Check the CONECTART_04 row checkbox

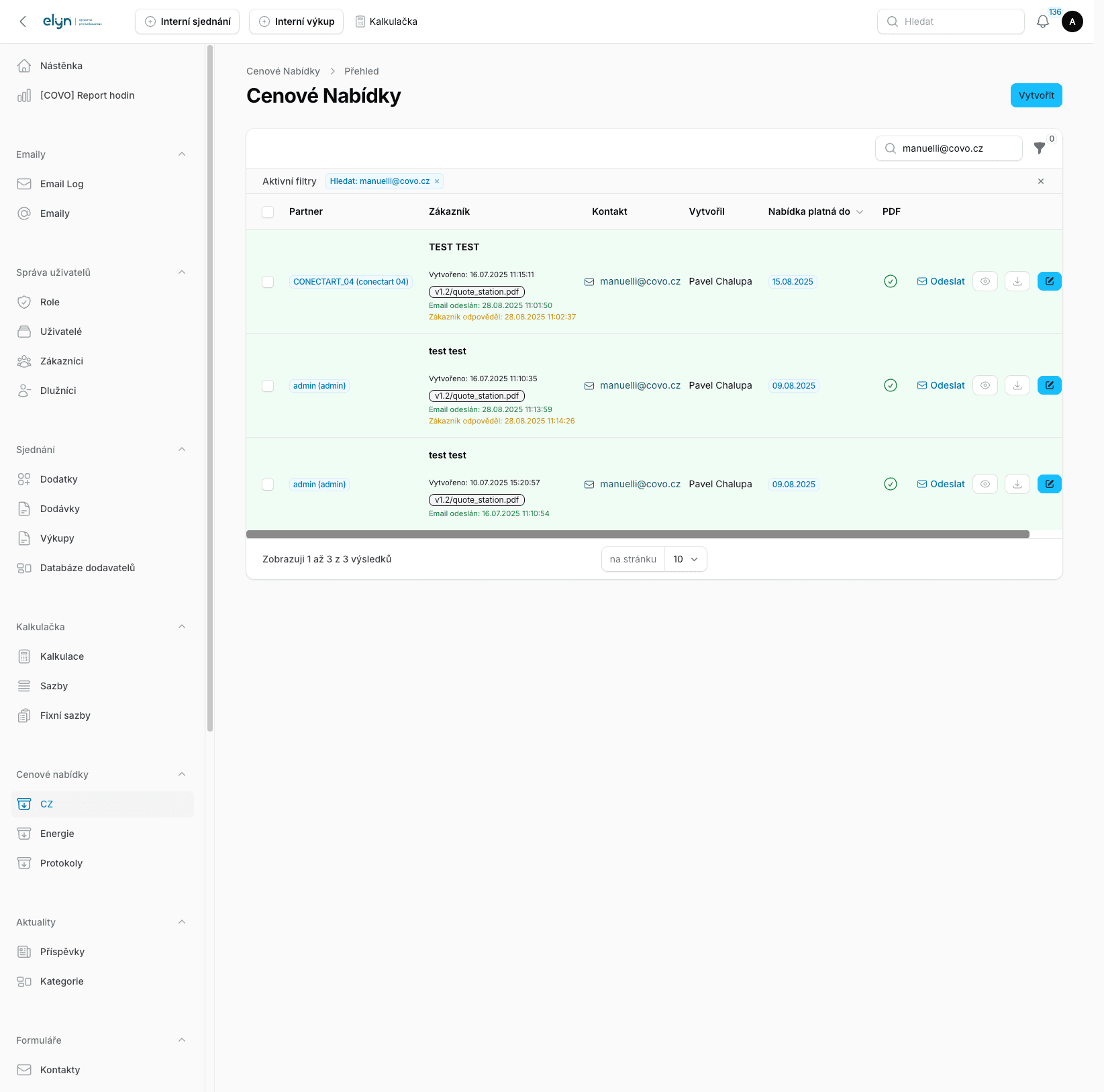(x=268, y=282)
